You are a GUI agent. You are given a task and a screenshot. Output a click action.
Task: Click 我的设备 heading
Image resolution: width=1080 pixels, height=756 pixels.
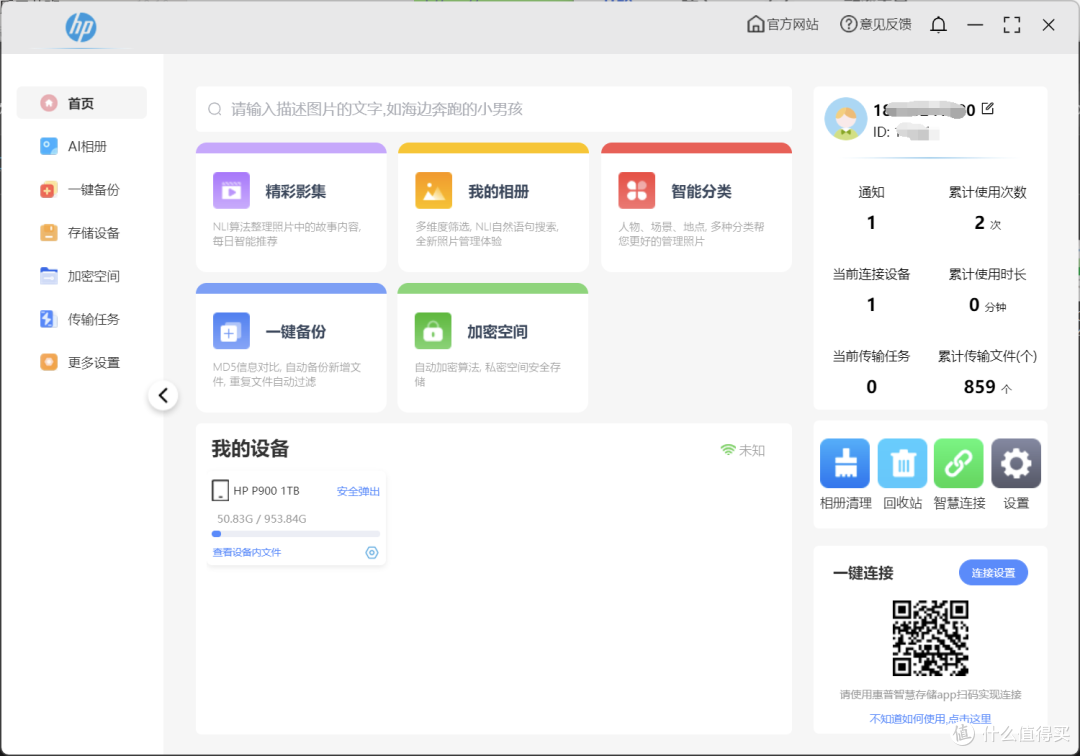point(250,449)
